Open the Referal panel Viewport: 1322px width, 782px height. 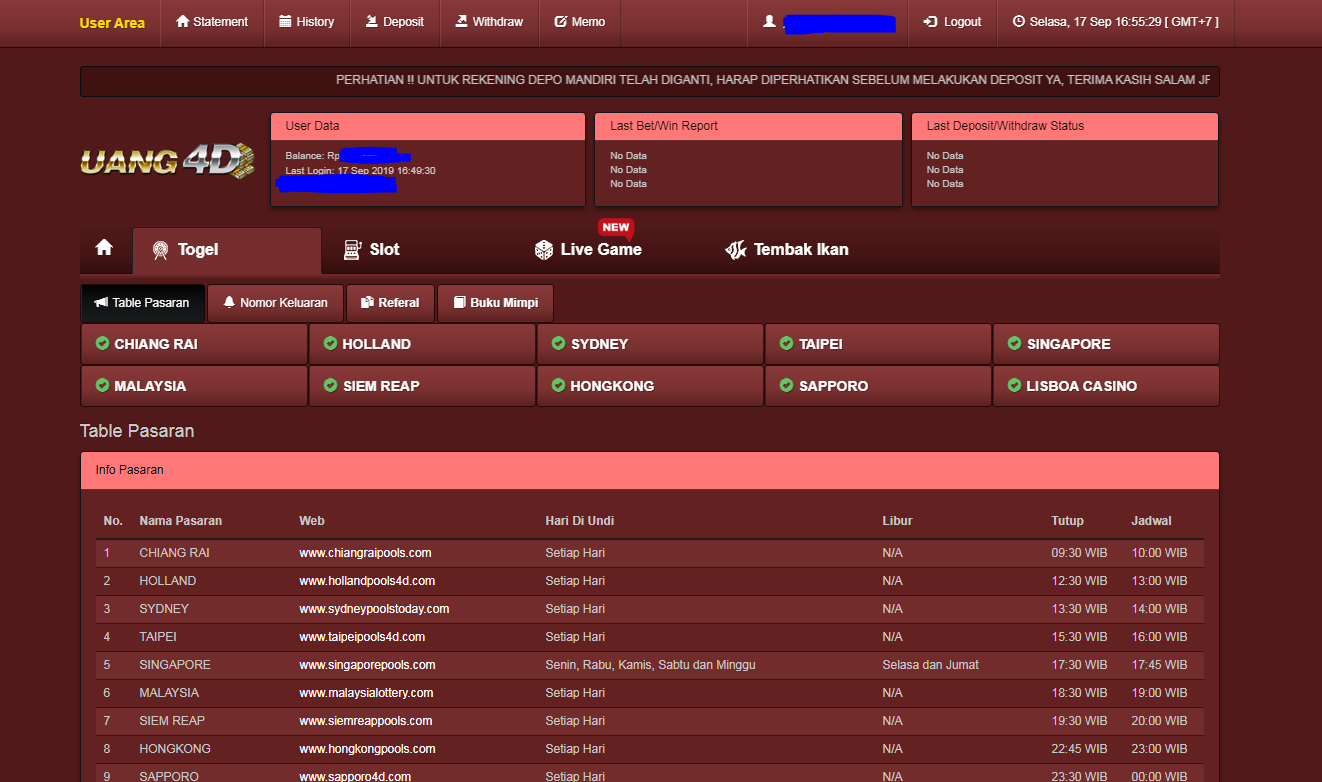pos(390,302)
